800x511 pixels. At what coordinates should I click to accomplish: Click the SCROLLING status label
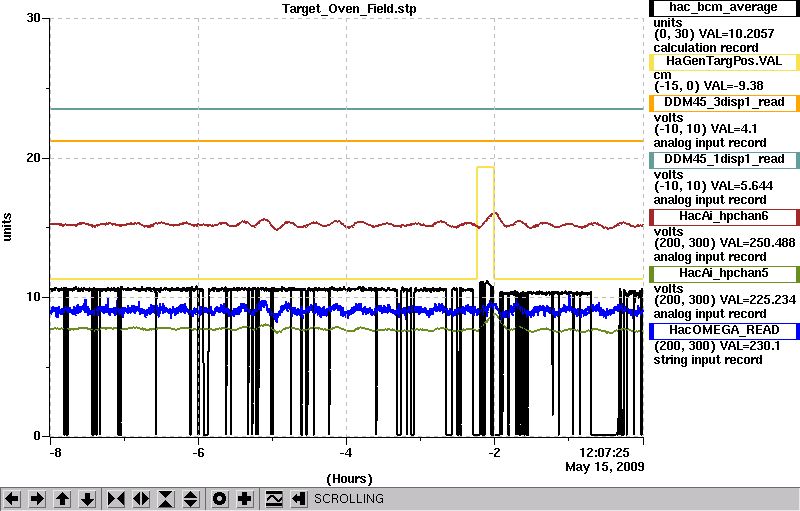tap(348, 499)
